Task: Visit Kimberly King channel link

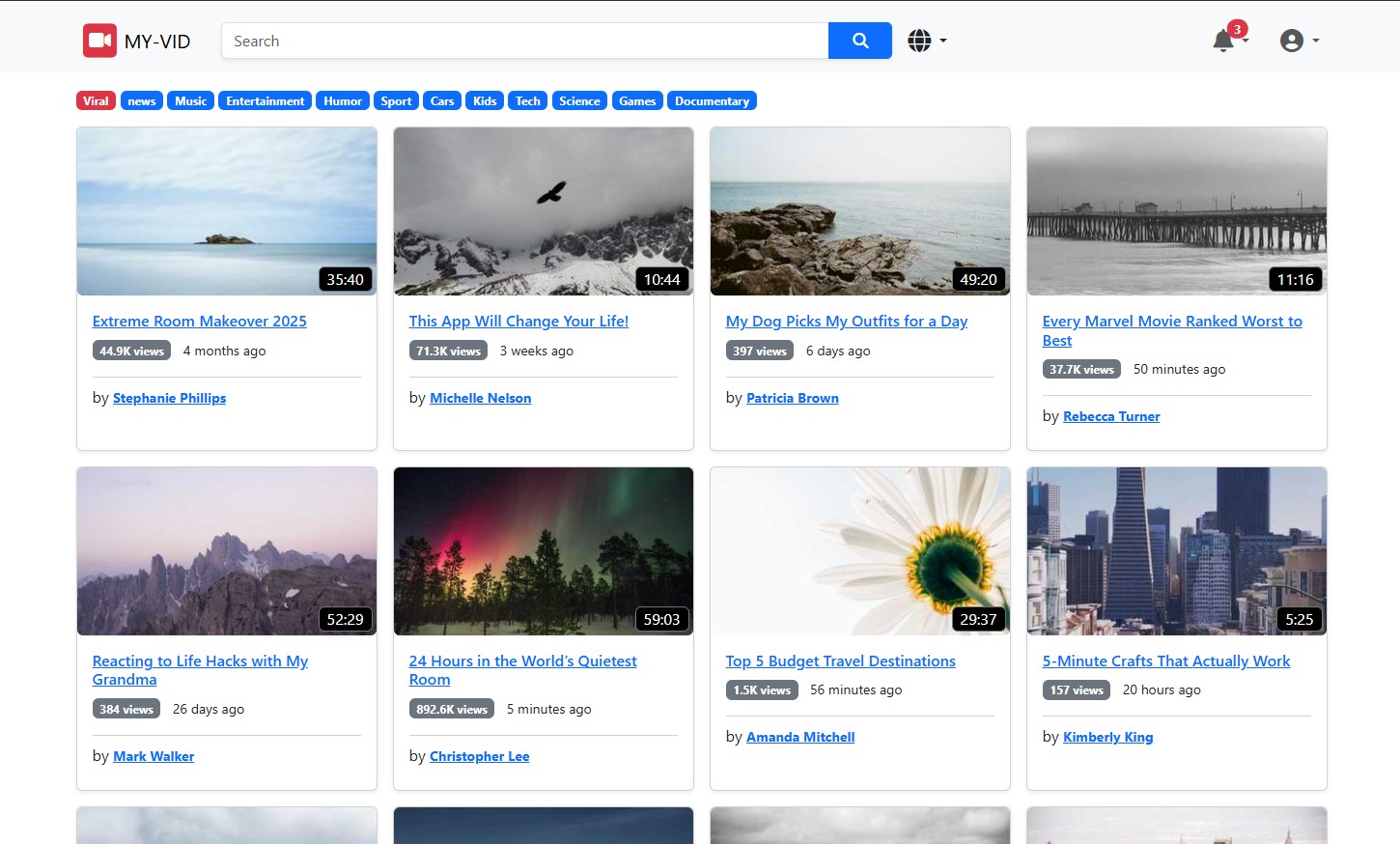Action: 1107,737
